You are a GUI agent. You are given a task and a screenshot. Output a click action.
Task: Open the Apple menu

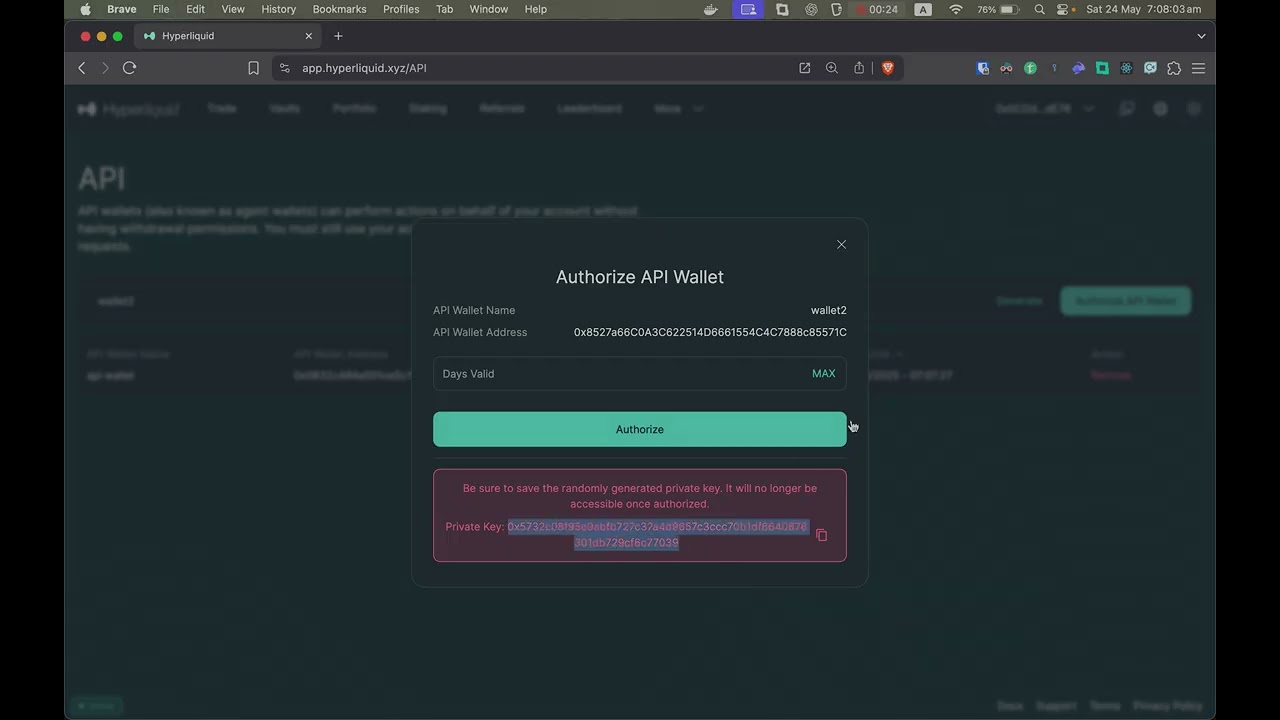click(x=85, y=9)
